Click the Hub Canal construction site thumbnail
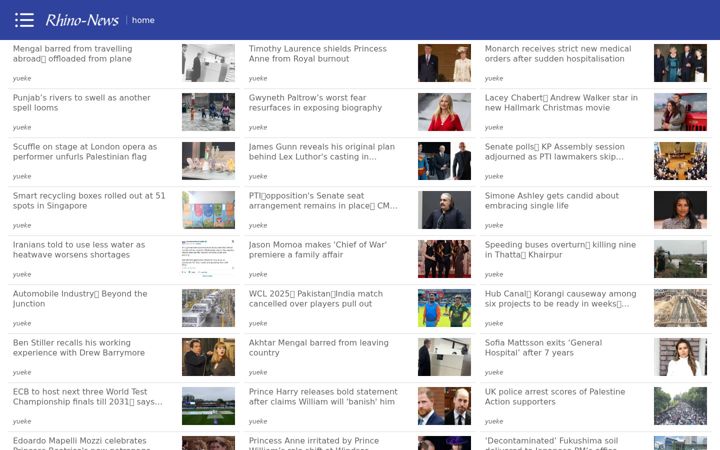 coord(681,308)
